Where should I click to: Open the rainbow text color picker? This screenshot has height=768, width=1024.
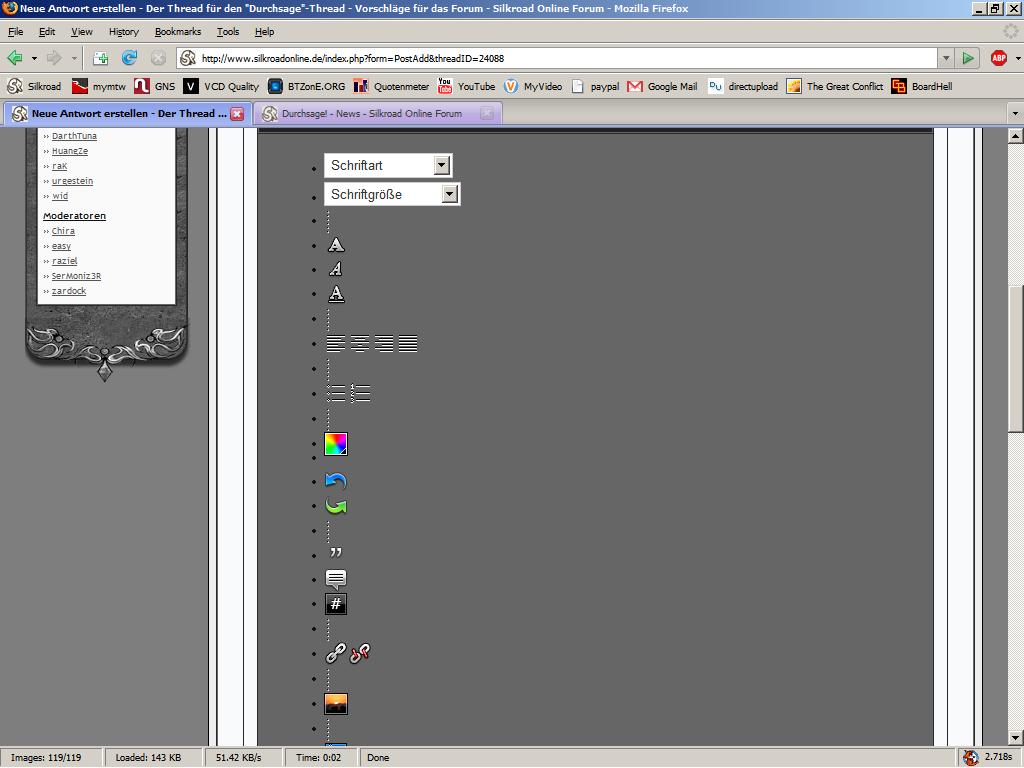coord(336,444)
